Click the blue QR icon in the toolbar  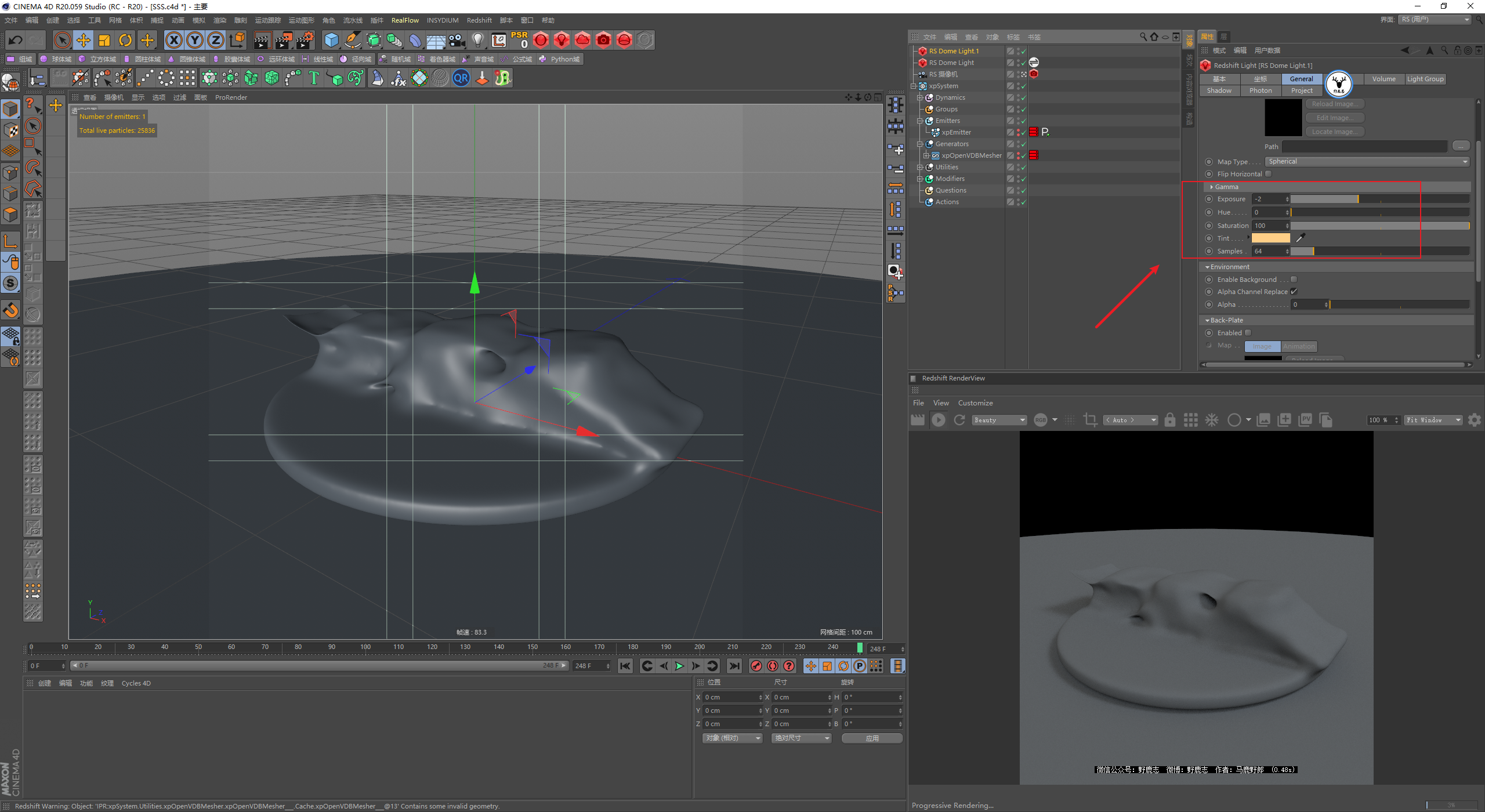(461, 78)
